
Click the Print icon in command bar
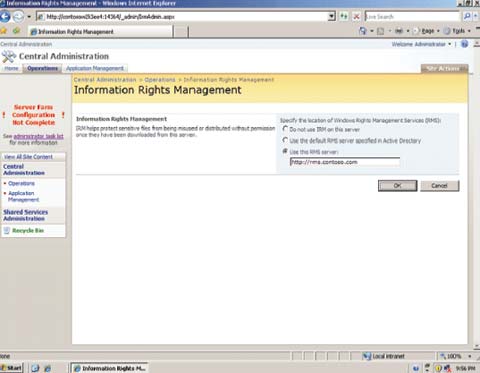coord(399,31)
